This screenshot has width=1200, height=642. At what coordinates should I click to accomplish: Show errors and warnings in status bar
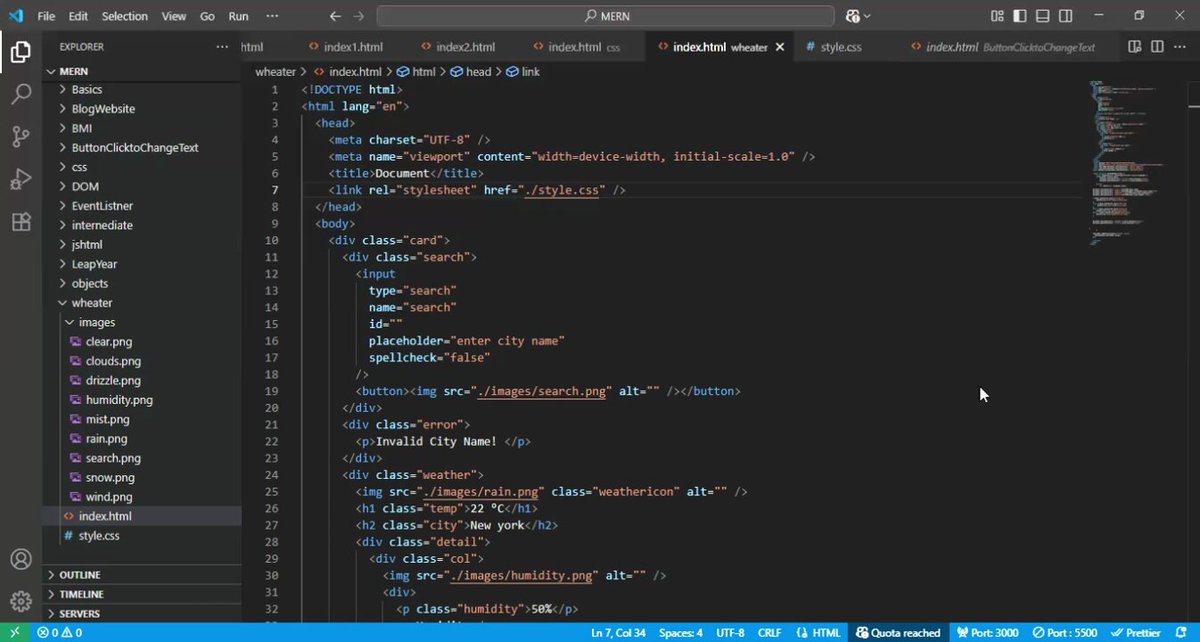pos(60,633)
